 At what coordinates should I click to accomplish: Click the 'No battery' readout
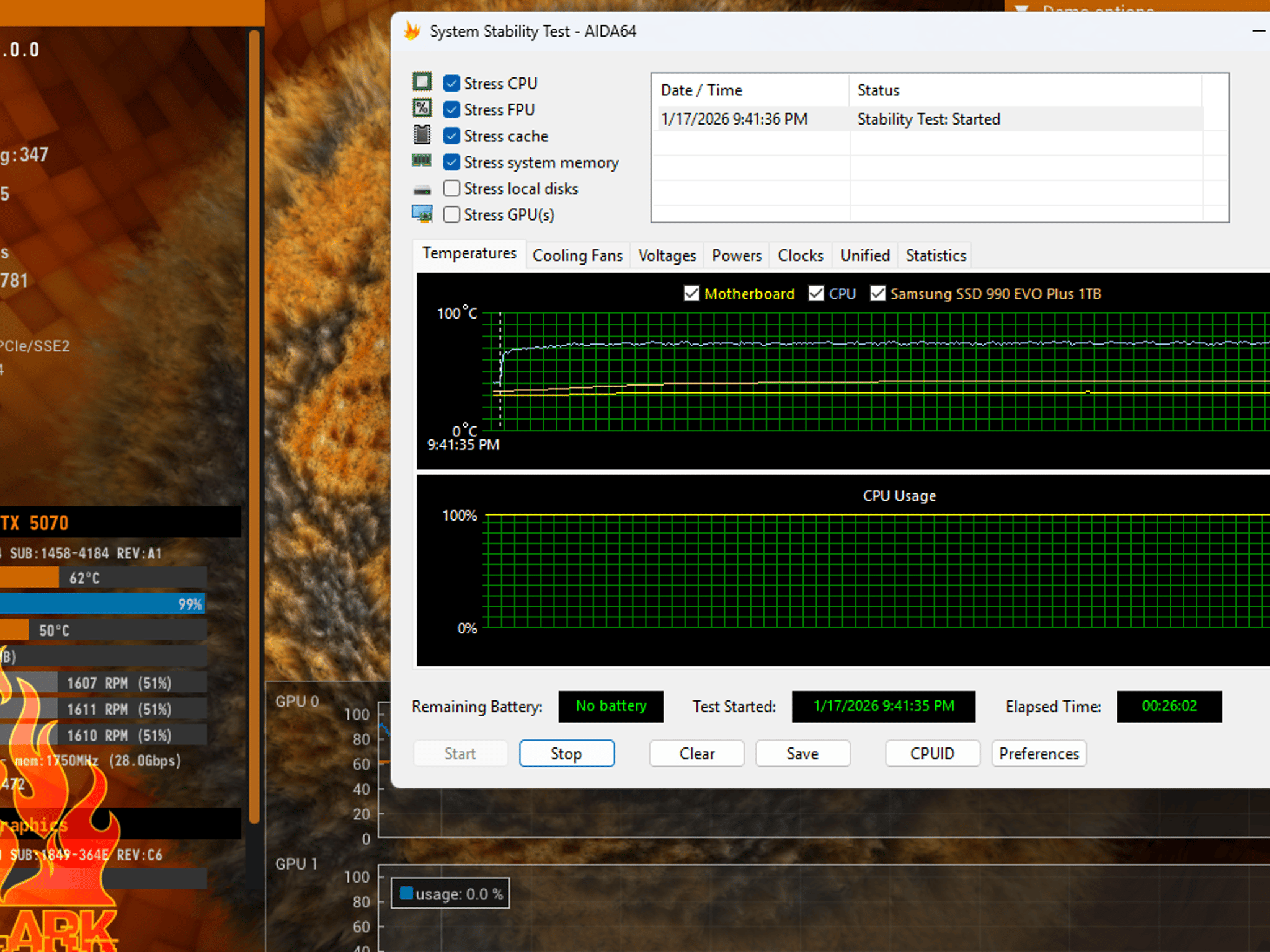[611, 707]
